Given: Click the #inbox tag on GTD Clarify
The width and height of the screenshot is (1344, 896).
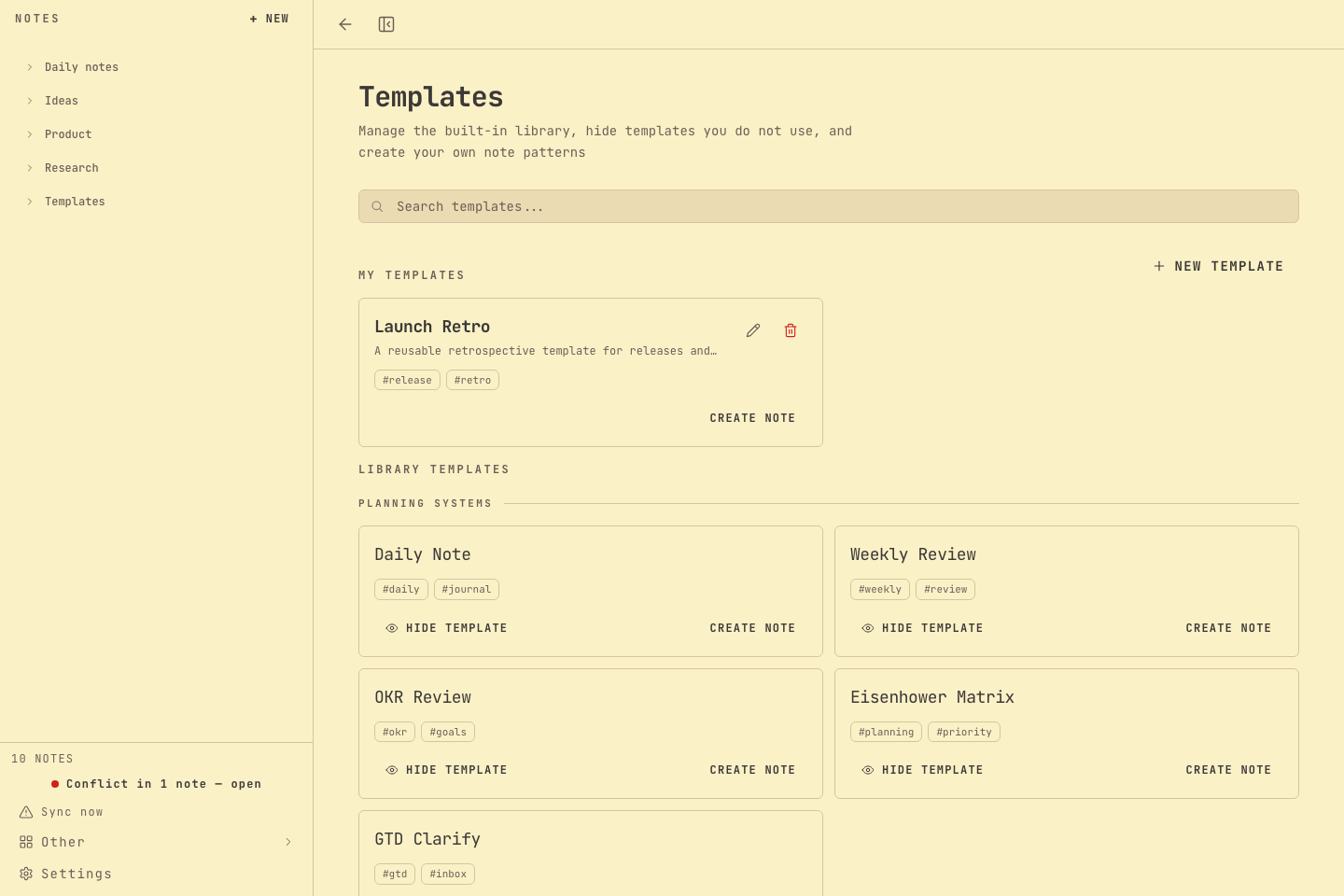Looking at the screenshot, I should click(448, 874).
